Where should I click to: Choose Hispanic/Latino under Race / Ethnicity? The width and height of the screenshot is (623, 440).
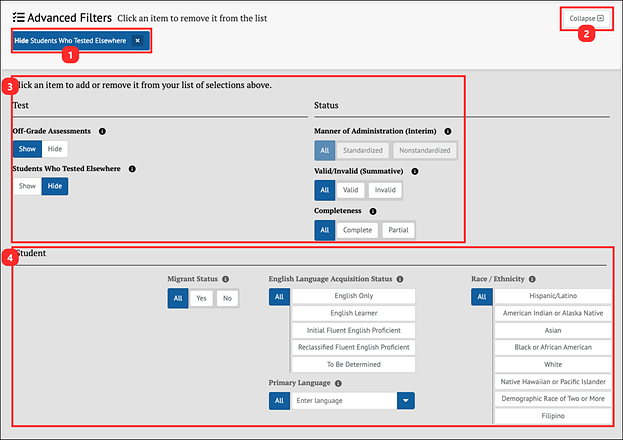click(x=553, y=296)
